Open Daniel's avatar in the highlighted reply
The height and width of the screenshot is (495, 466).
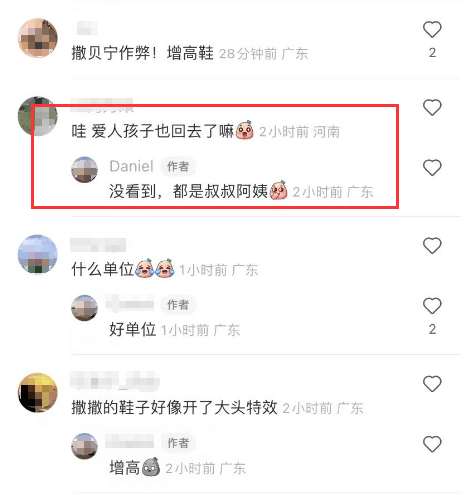pos(84,170)
